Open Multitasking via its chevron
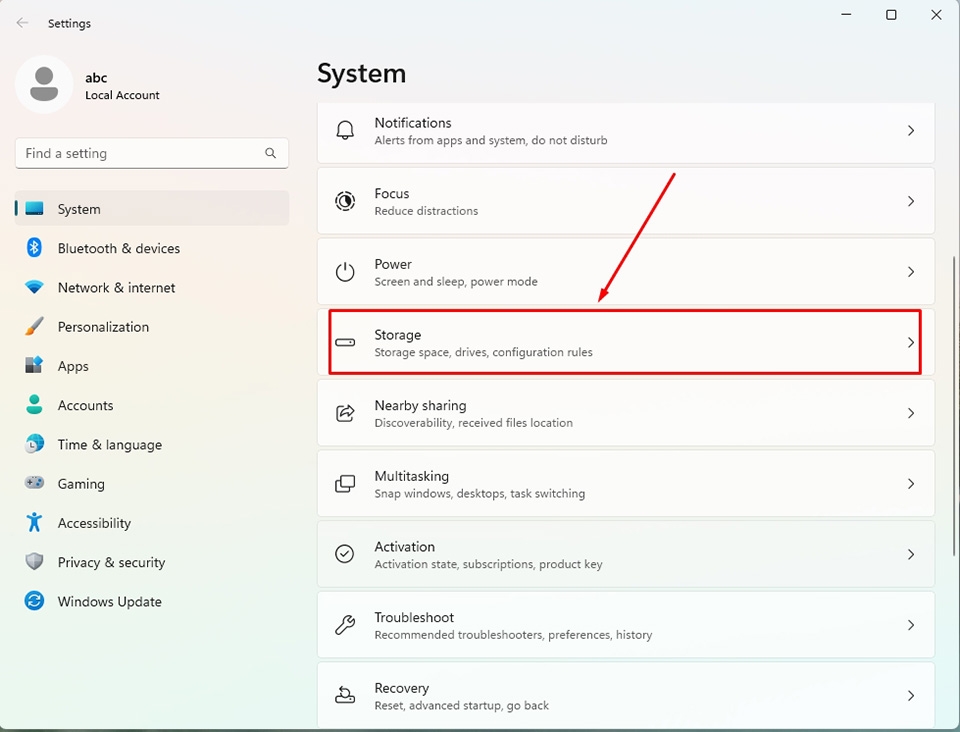Image resolution: width=960 pixels, height=732 pixels. coord(911,484)
